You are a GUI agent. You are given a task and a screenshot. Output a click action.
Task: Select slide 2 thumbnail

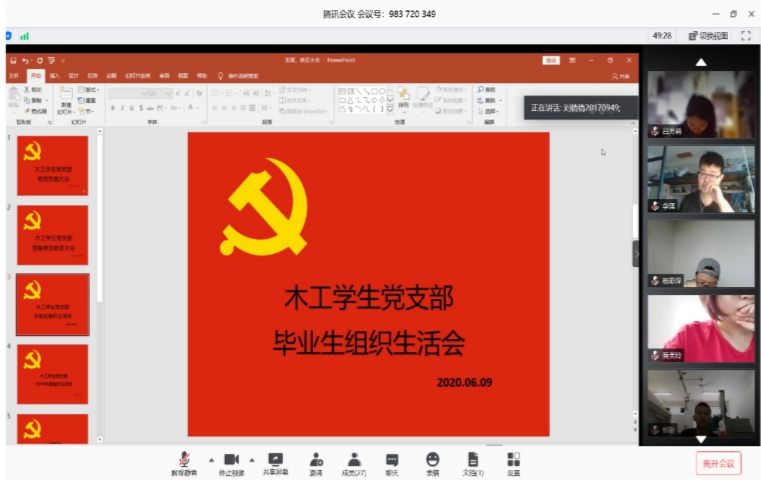pos(53,235)
